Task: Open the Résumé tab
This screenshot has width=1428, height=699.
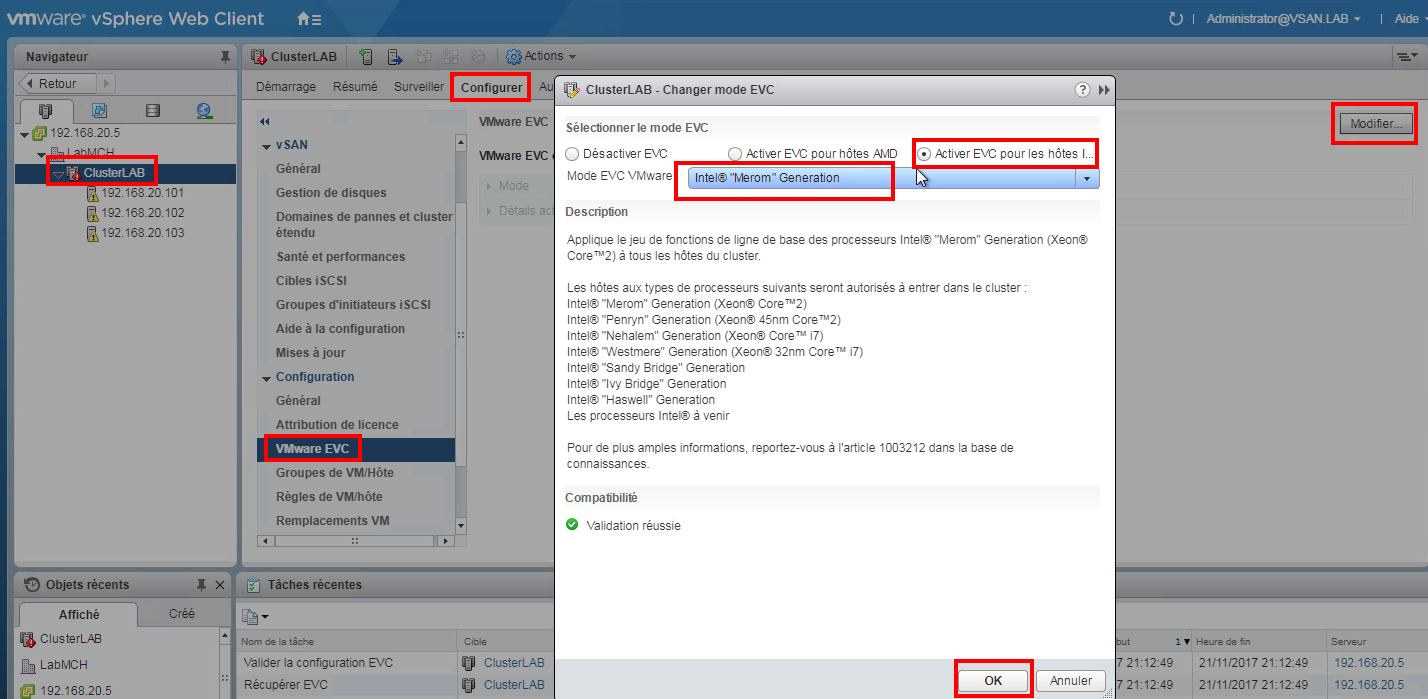Action: (x=355, y=87)
